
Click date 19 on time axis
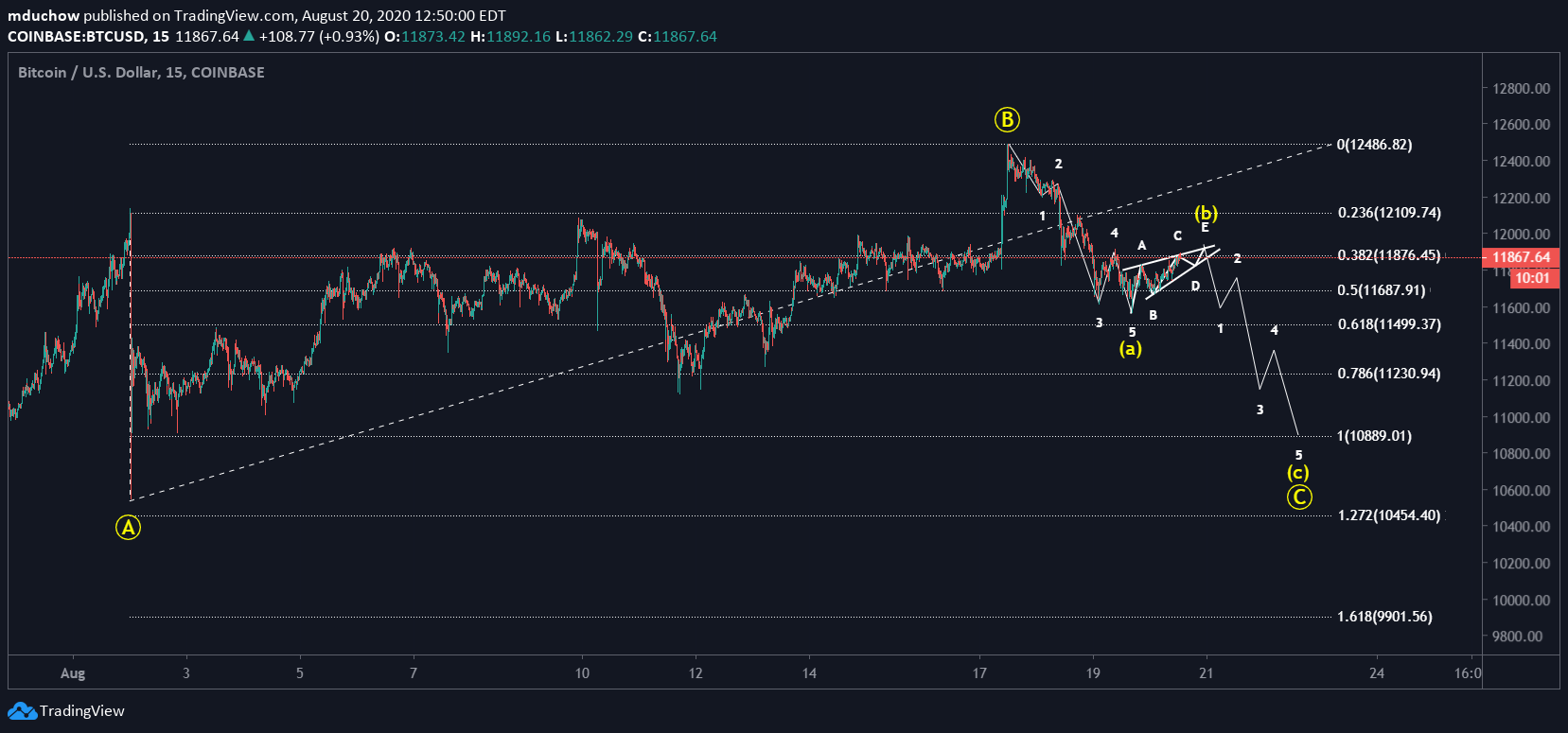tap(1093, 673)
